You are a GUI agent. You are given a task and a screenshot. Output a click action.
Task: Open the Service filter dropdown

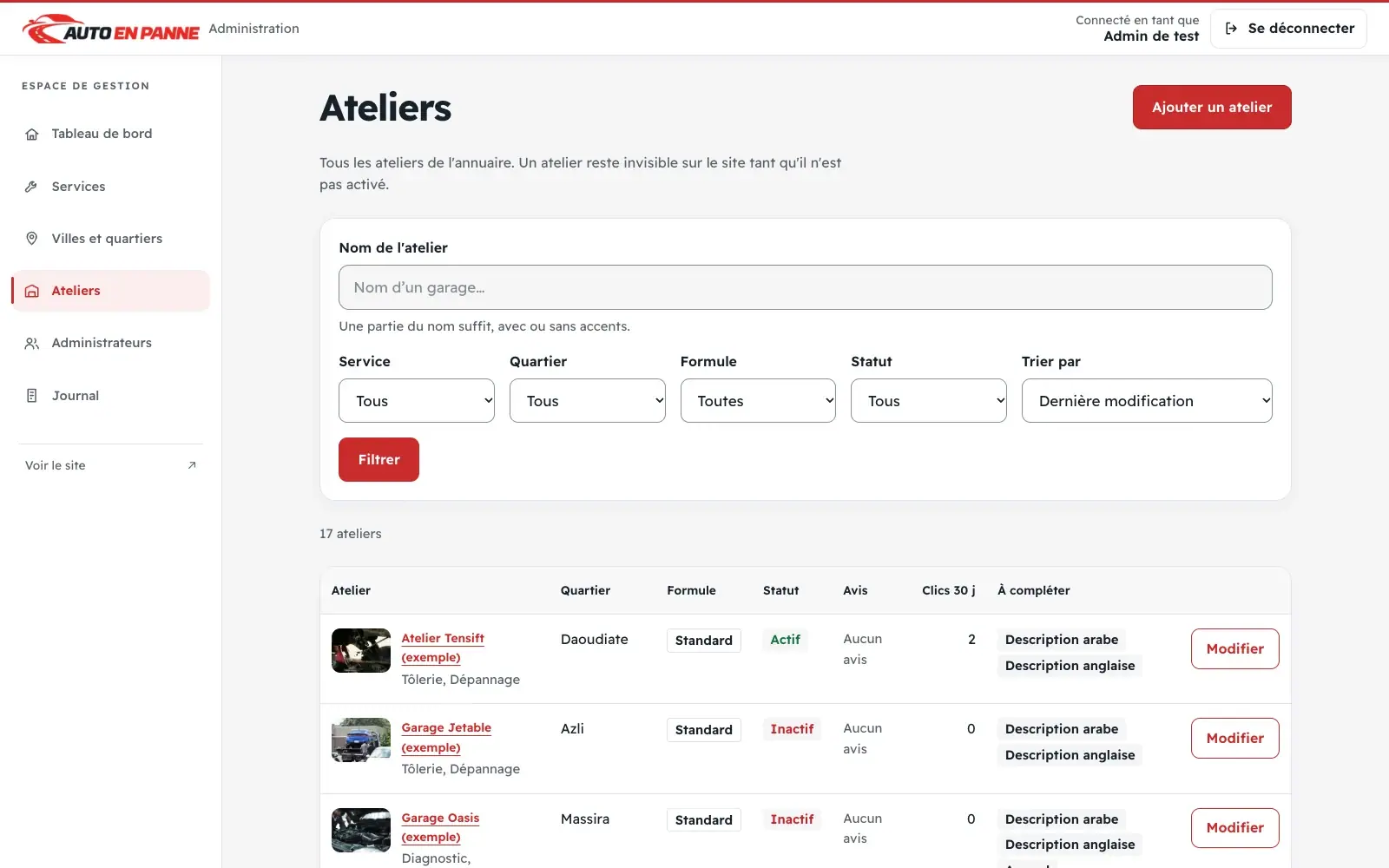point(417,401)
